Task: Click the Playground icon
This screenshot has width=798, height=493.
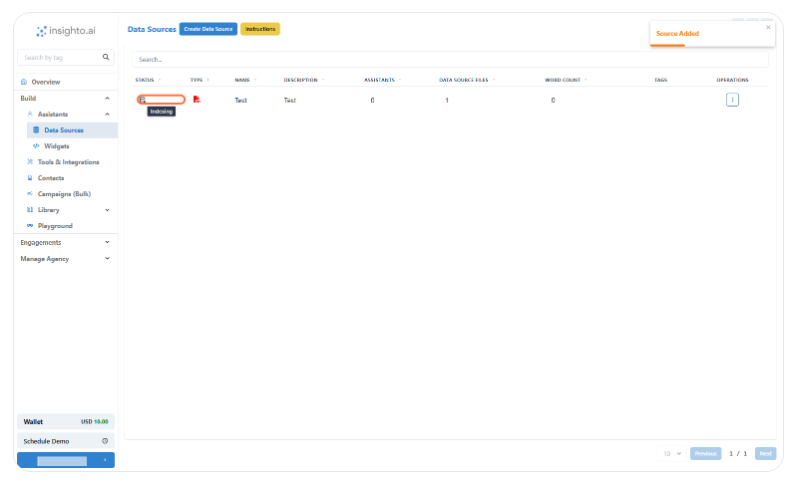Action: tap(30, 225)
